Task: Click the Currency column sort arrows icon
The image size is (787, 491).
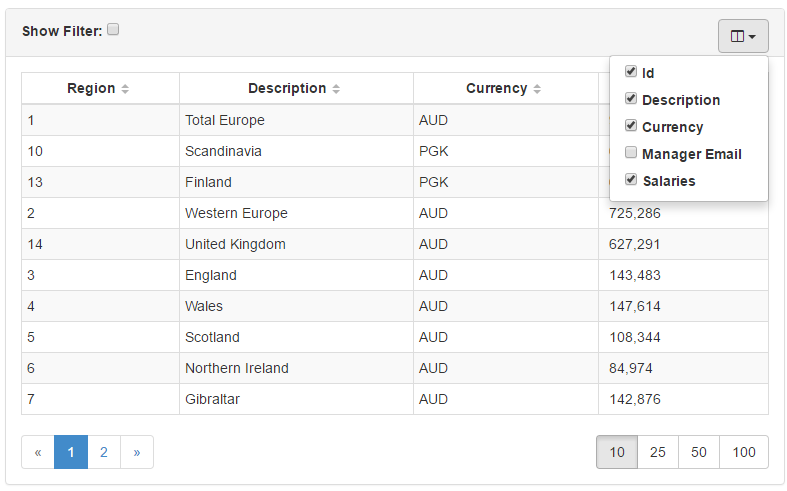Action: coord(537,89)
